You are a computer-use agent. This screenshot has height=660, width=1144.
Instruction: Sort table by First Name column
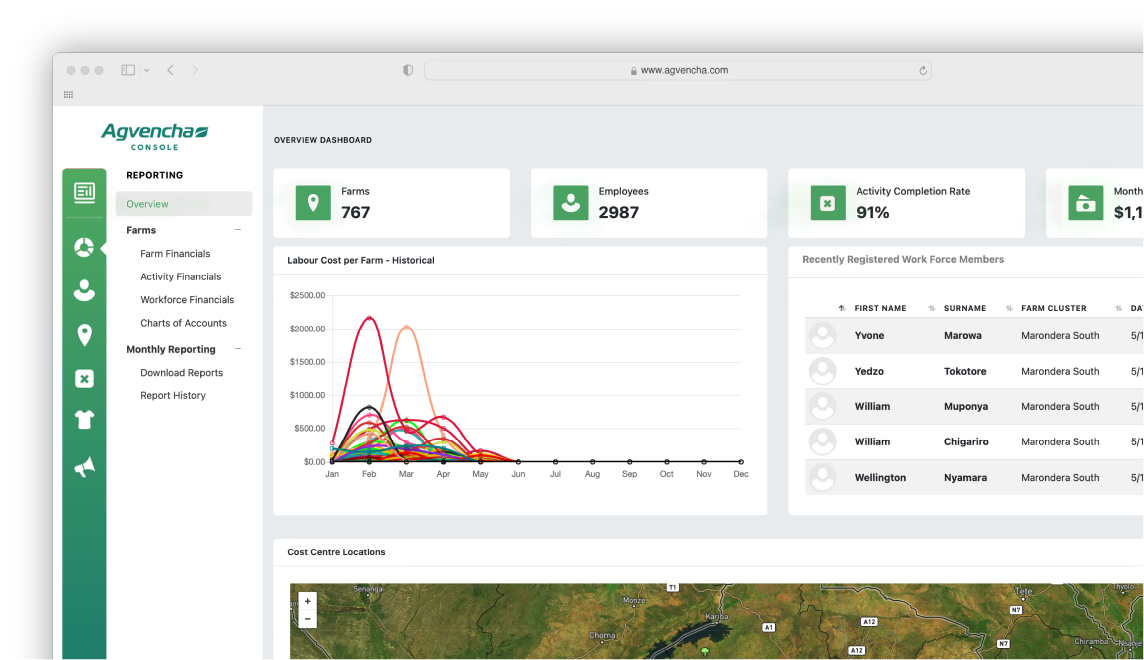pyautogui.click(x=879, y=308)
